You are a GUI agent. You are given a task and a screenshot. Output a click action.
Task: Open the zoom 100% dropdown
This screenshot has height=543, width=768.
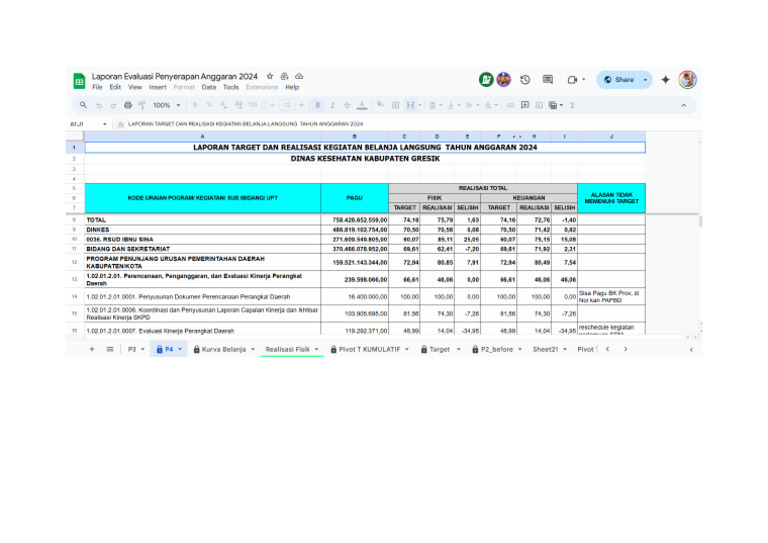coord(165,105)
